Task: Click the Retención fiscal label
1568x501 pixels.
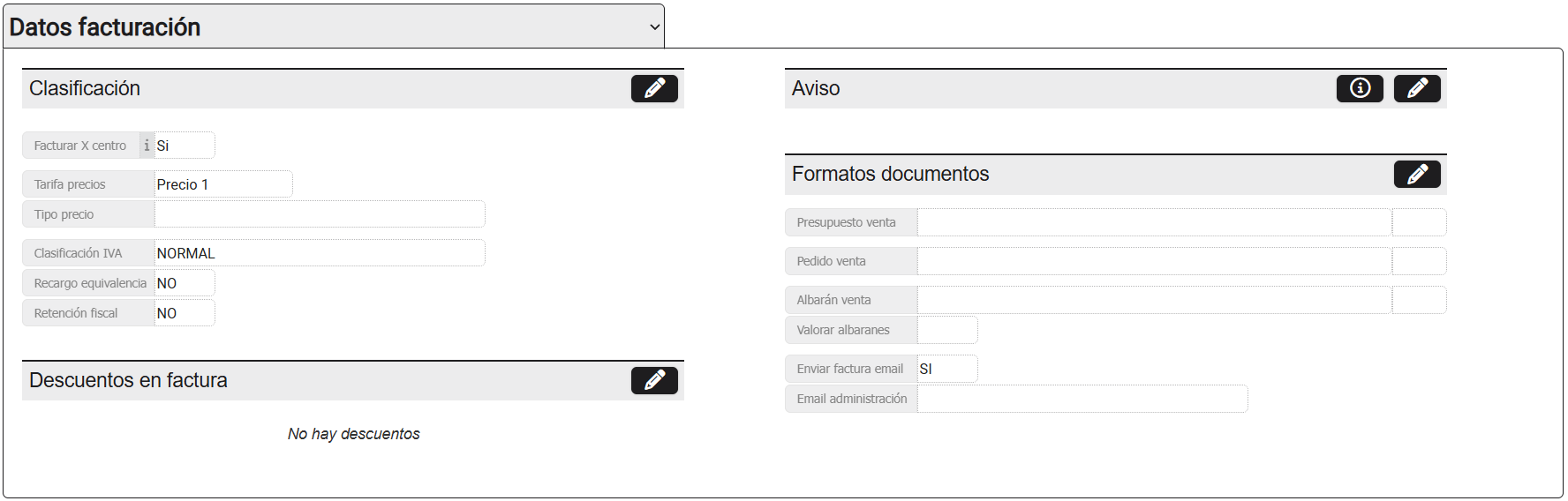Action: coord(75,313)
